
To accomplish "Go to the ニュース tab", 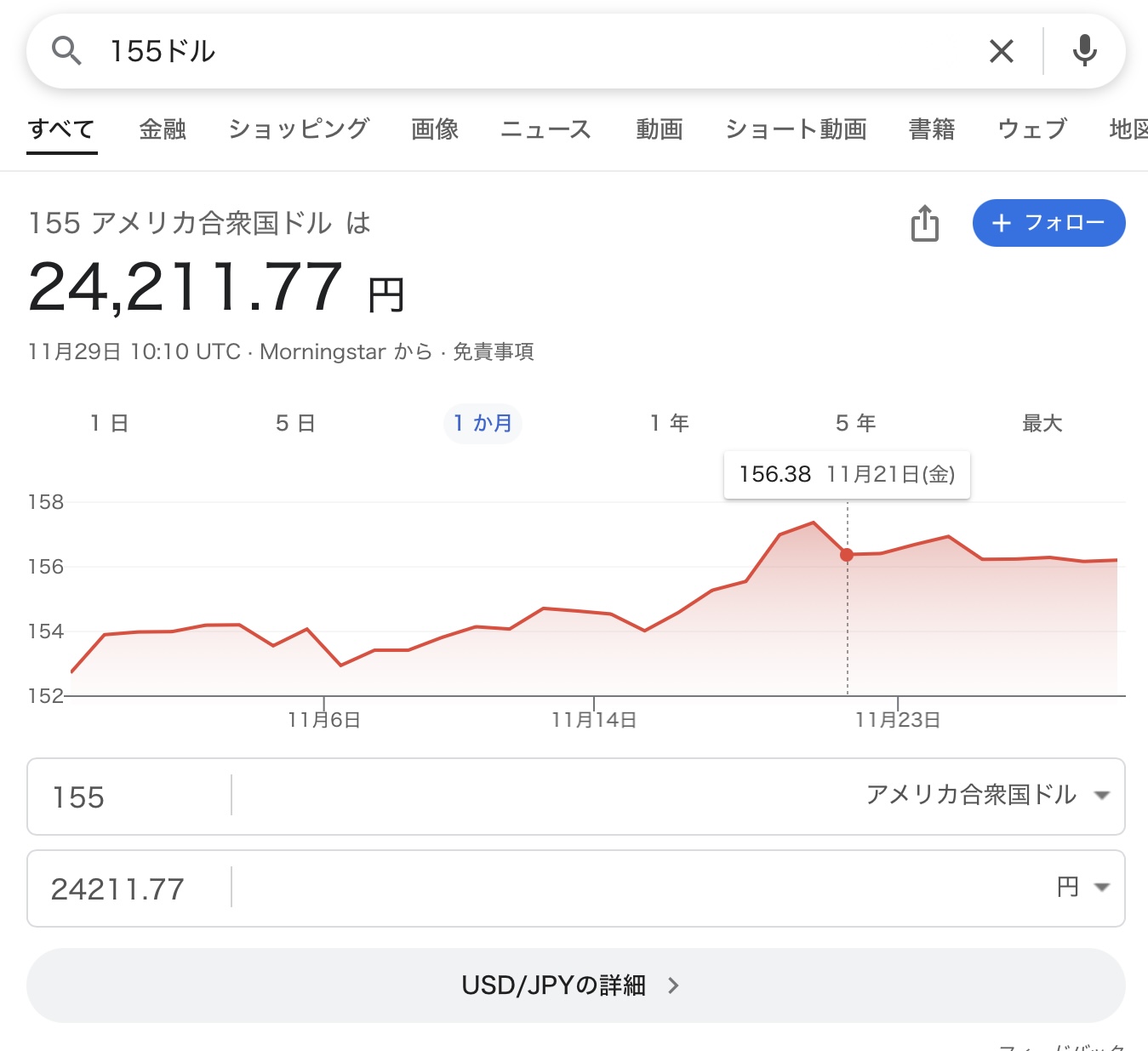I will click(545, 129).
